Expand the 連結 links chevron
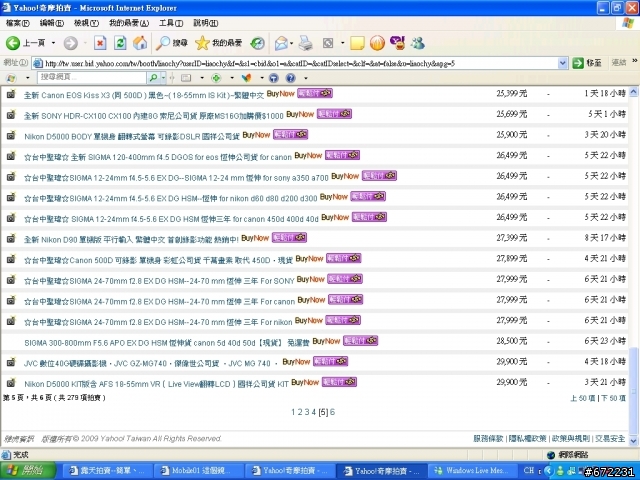 click(x=635, y=61)
